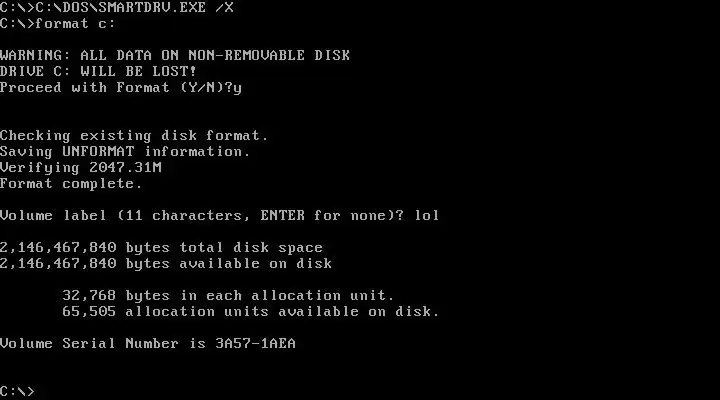Click '32,768 bytes in each allocation unit' line
The width and height of the screenshot is (720, 400).
click(228, 295)
